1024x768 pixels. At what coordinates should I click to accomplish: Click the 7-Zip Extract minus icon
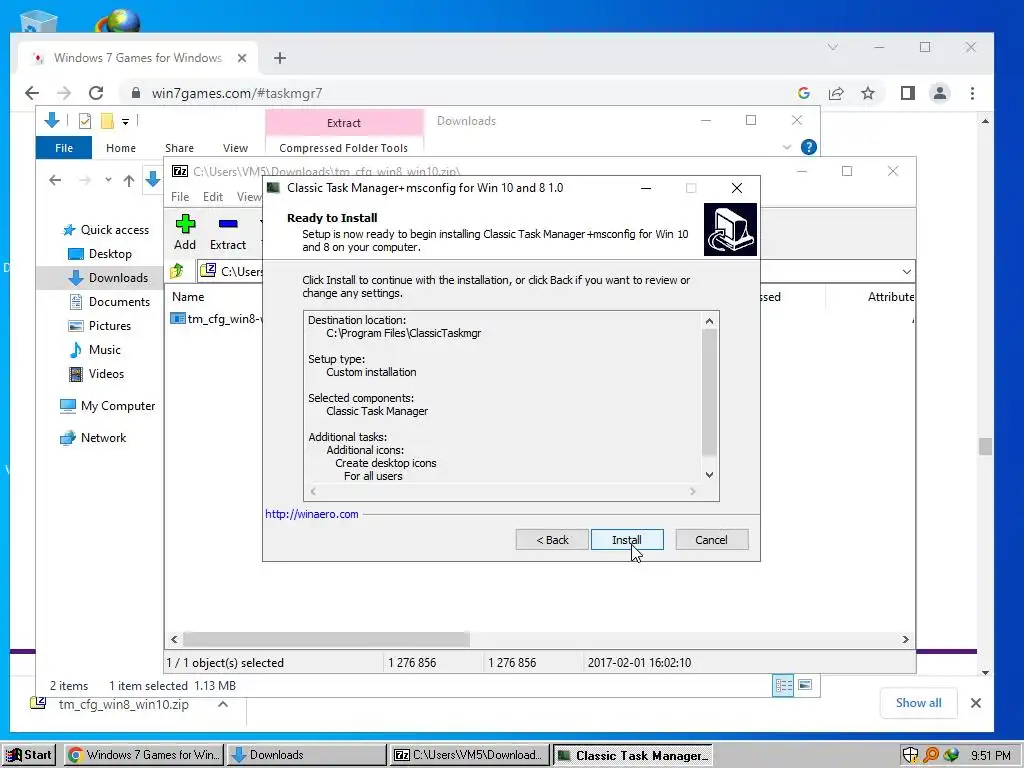[228, 224]
